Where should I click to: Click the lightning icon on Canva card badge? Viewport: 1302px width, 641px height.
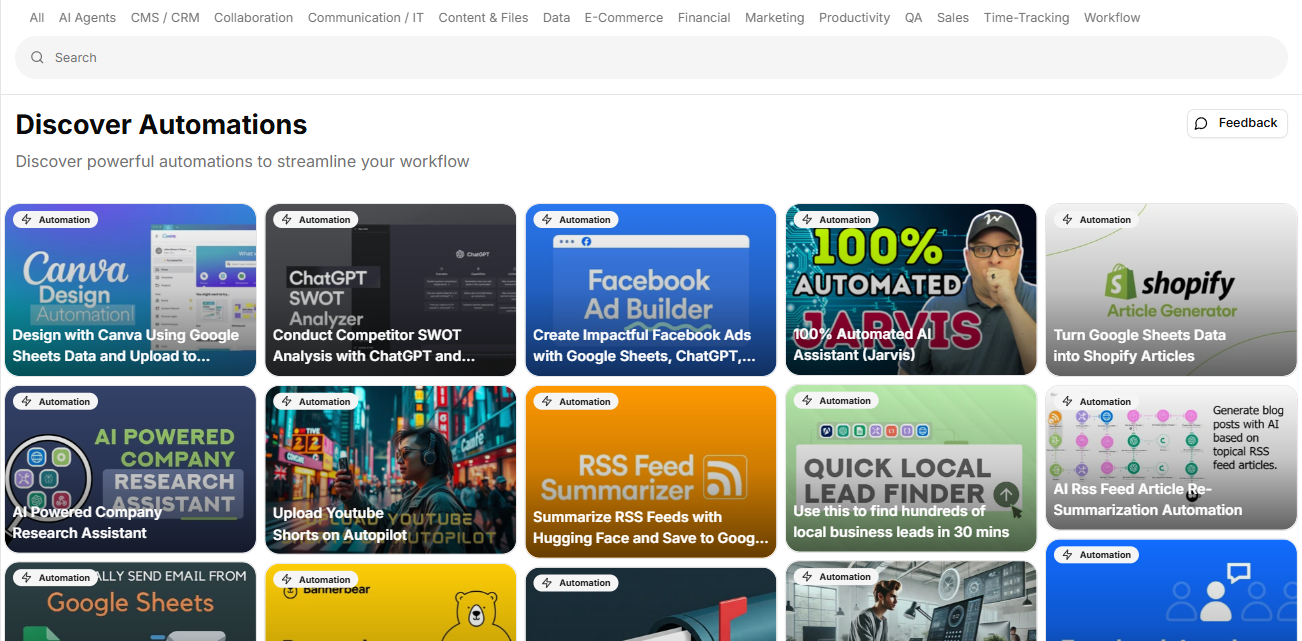[x=27, y=220]
